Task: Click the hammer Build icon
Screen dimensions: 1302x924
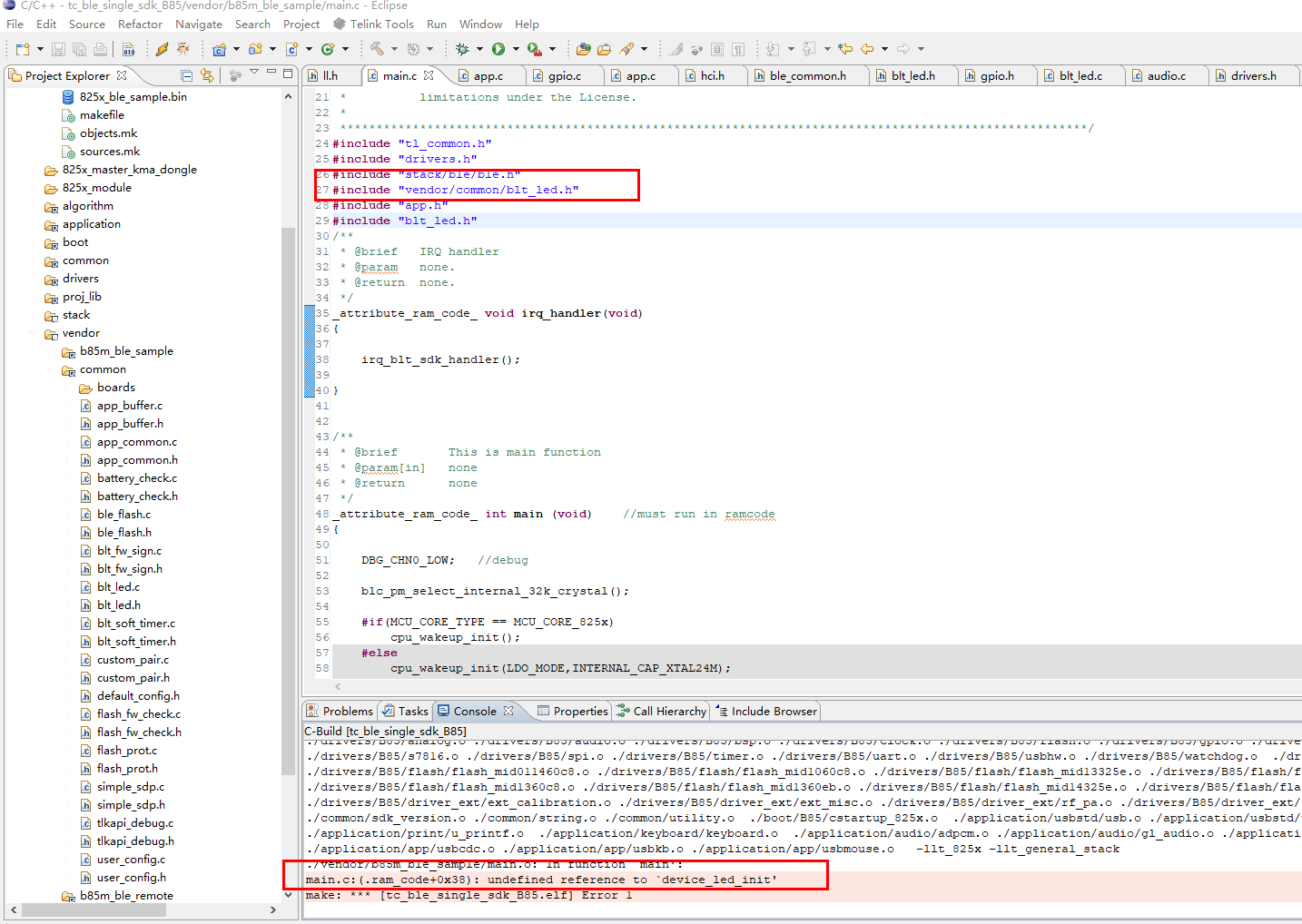Action: (377, 49)
